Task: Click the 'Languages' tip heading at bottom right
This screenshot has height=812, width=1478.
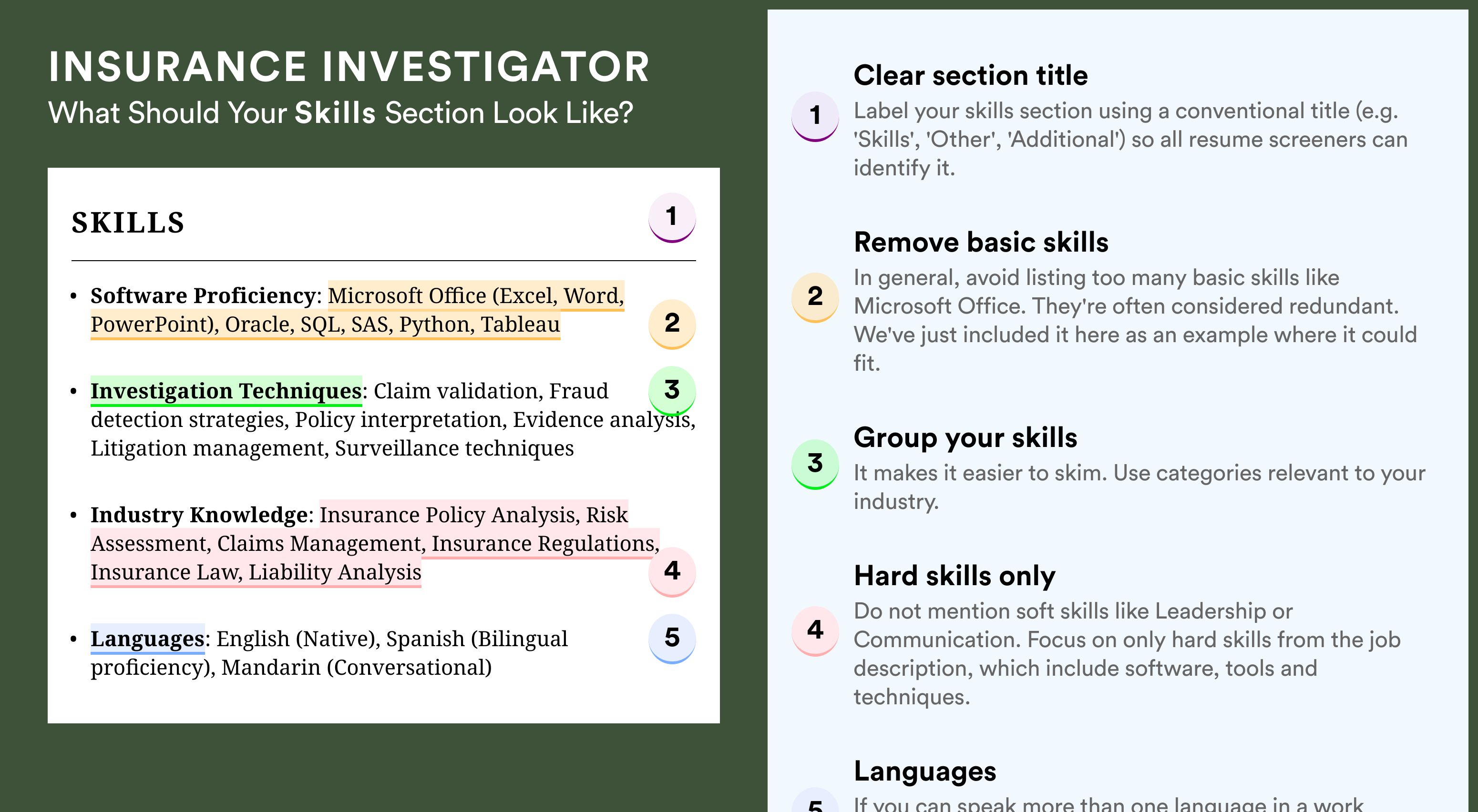Action: [x=925, y=772]
